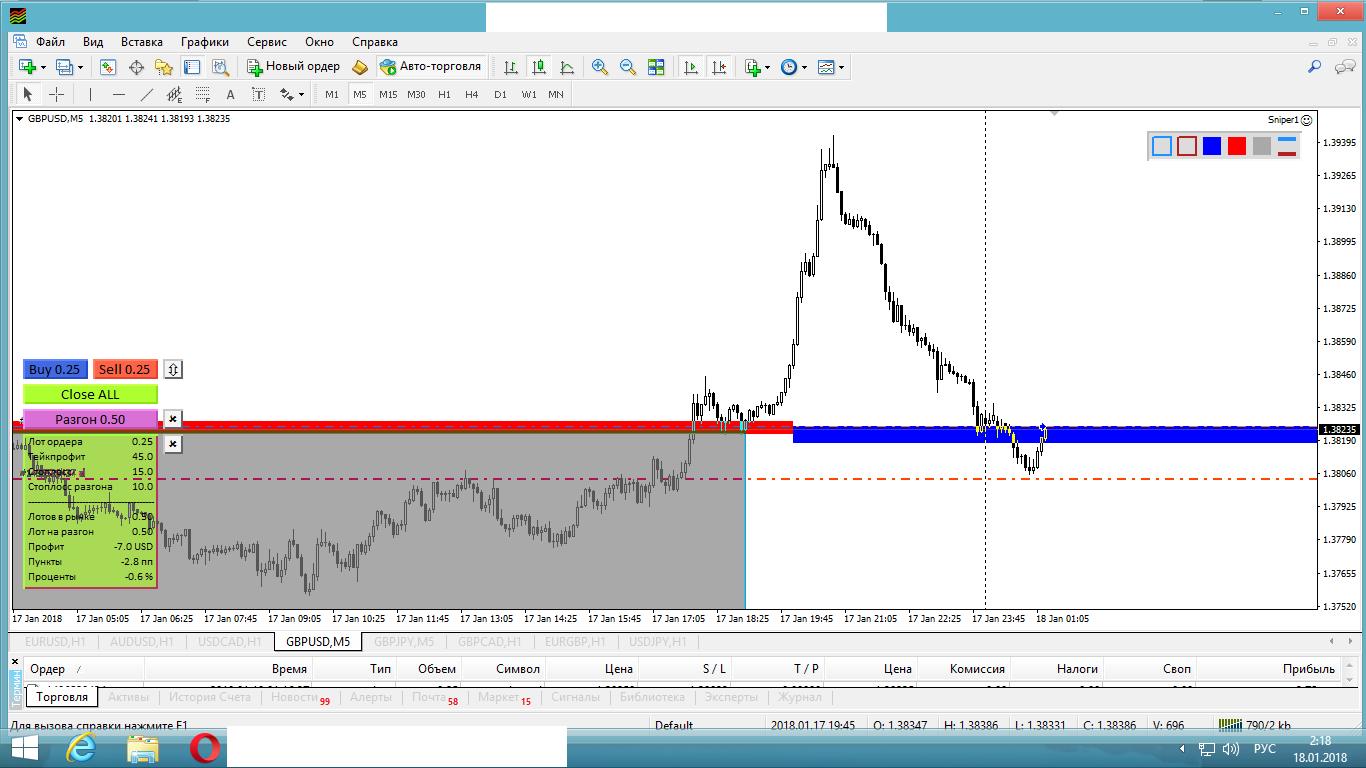Screen dimensions: 1366x768
Task: Select the H4 timeframe button
Action: point(472,95)
